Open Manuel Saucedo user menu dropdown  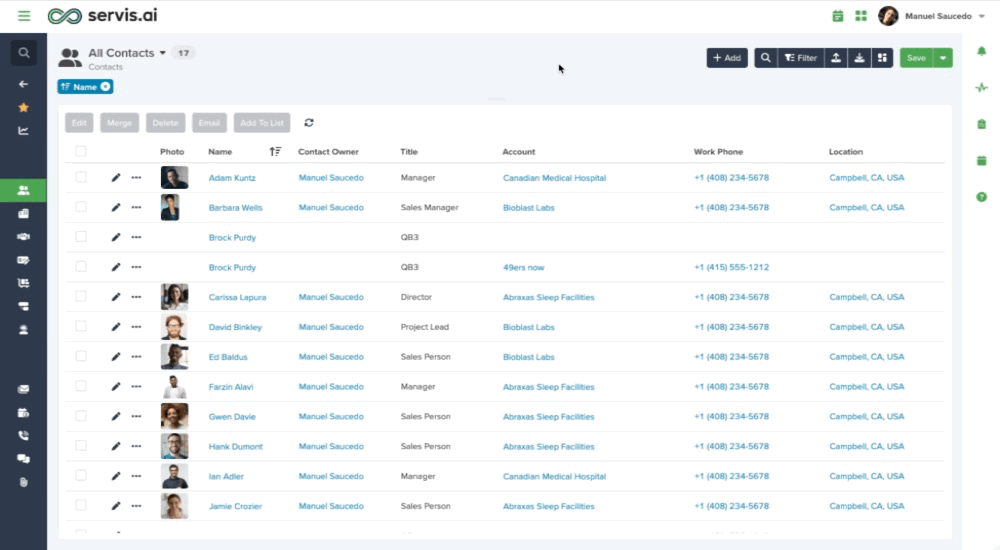[x=982, y=17]
